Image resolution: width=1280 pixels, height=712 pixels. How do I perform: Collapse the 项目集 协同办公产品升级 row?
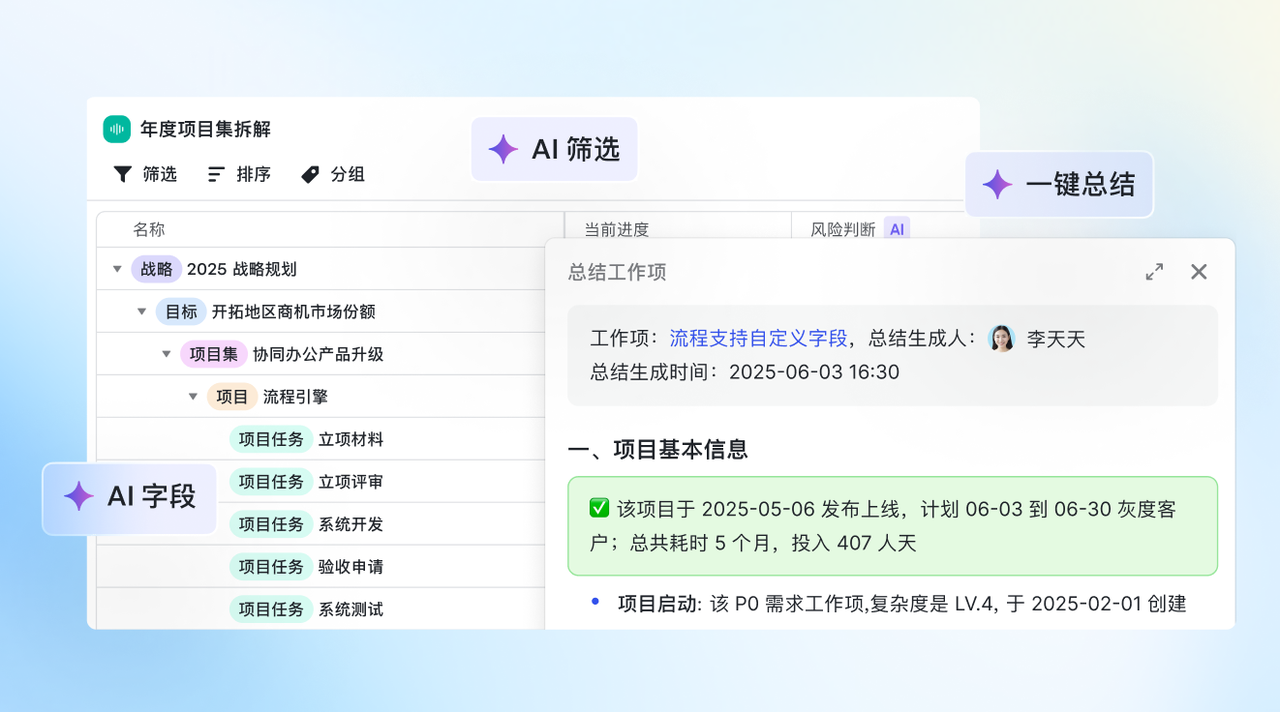(166, 354)
